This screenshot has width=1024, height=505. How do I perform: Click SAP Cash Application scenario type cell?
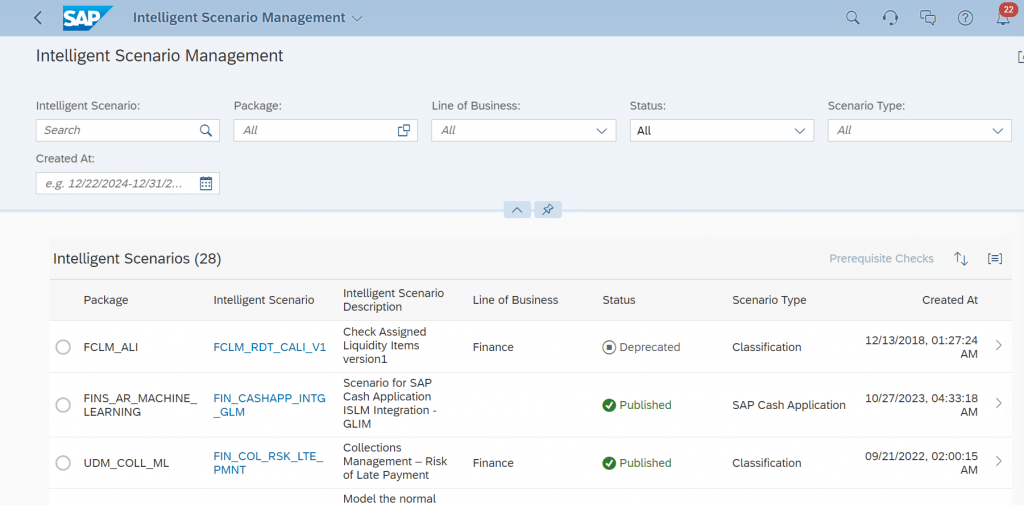pyautogui.click(x=789, y=405)
